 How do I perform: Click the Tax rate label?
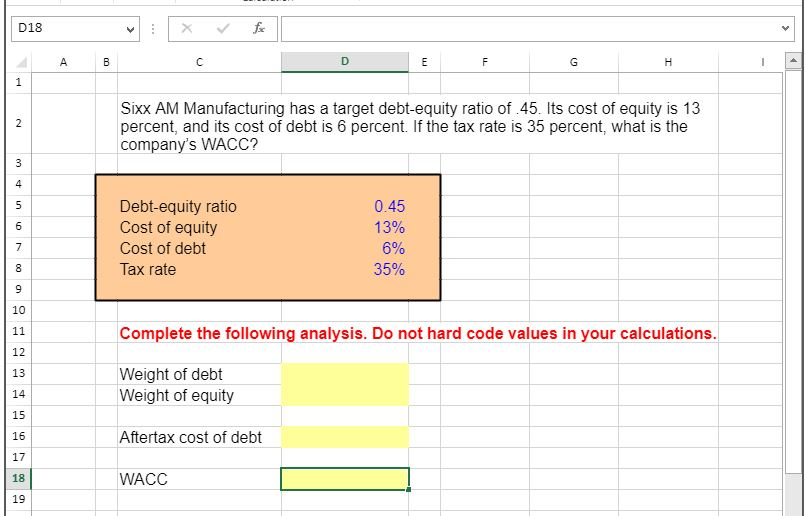pos(148,270)
